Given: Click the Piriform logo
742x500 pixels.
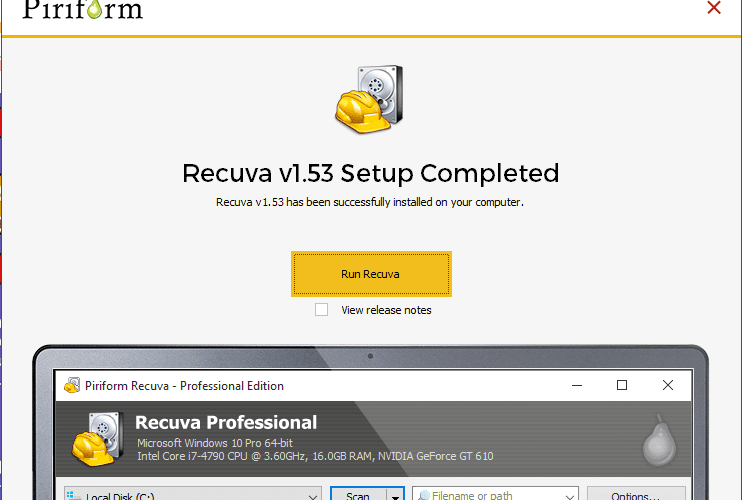Looking at the screenshot, I should tap(82, 9).
